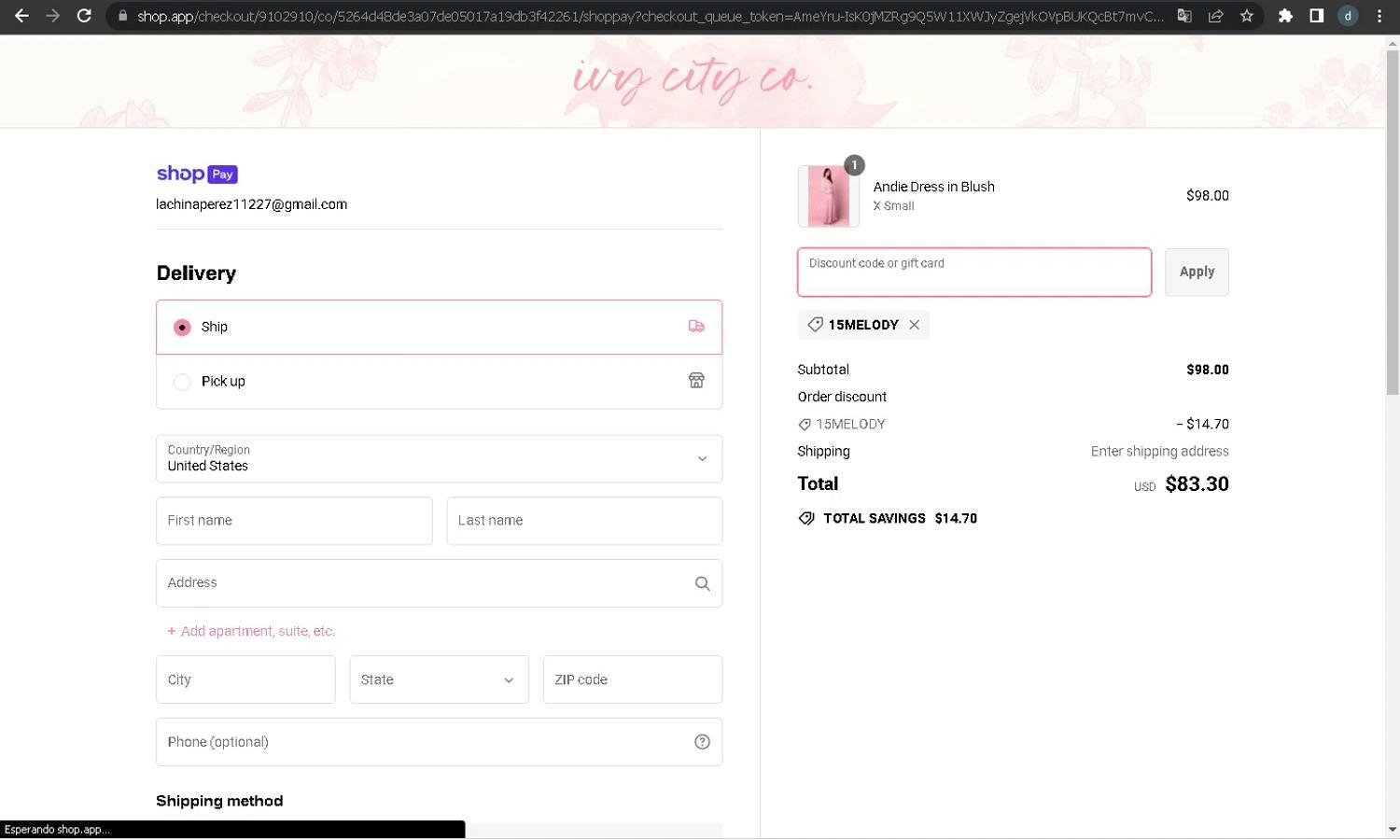Select the Ship delivery radio button

182,328
